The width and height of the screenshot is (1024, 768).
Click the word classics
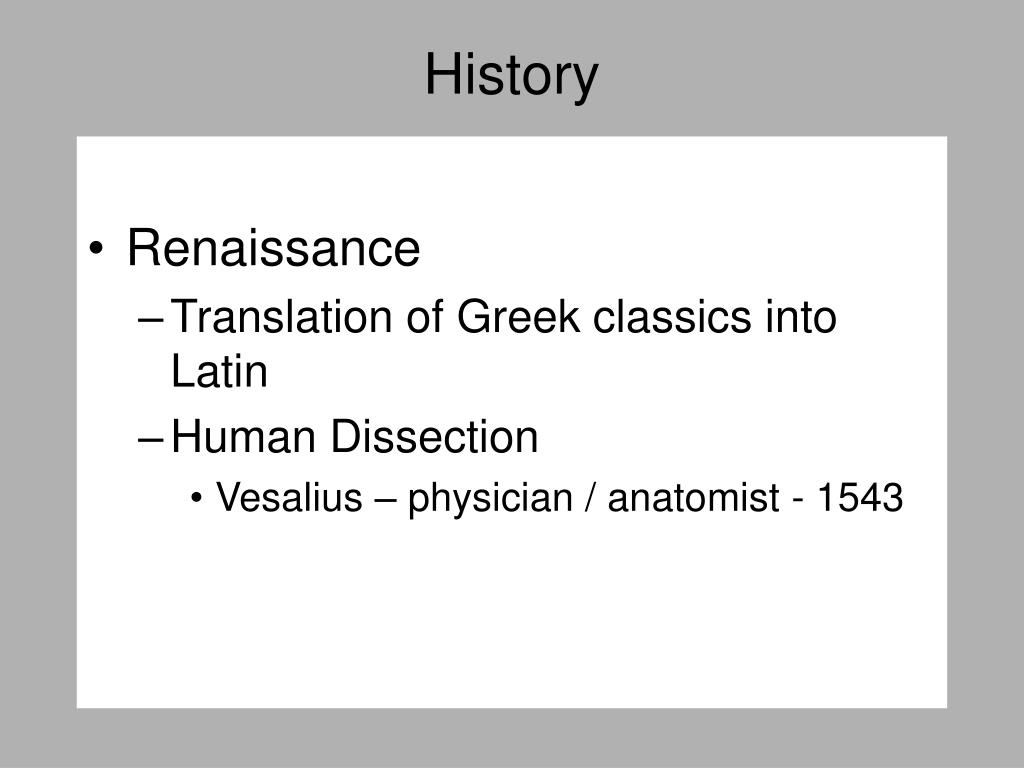tap(672, 317)
